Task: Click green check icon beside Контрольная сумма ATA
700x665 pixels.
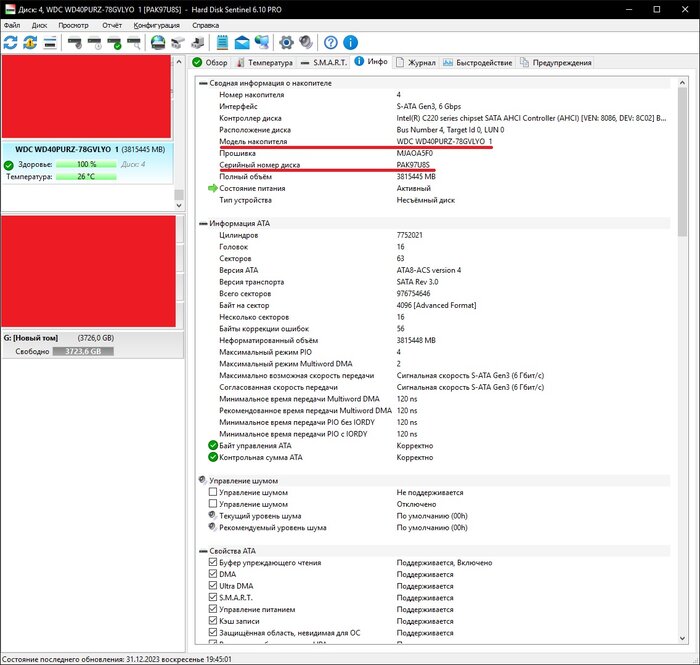Action: tap(213, 457)
